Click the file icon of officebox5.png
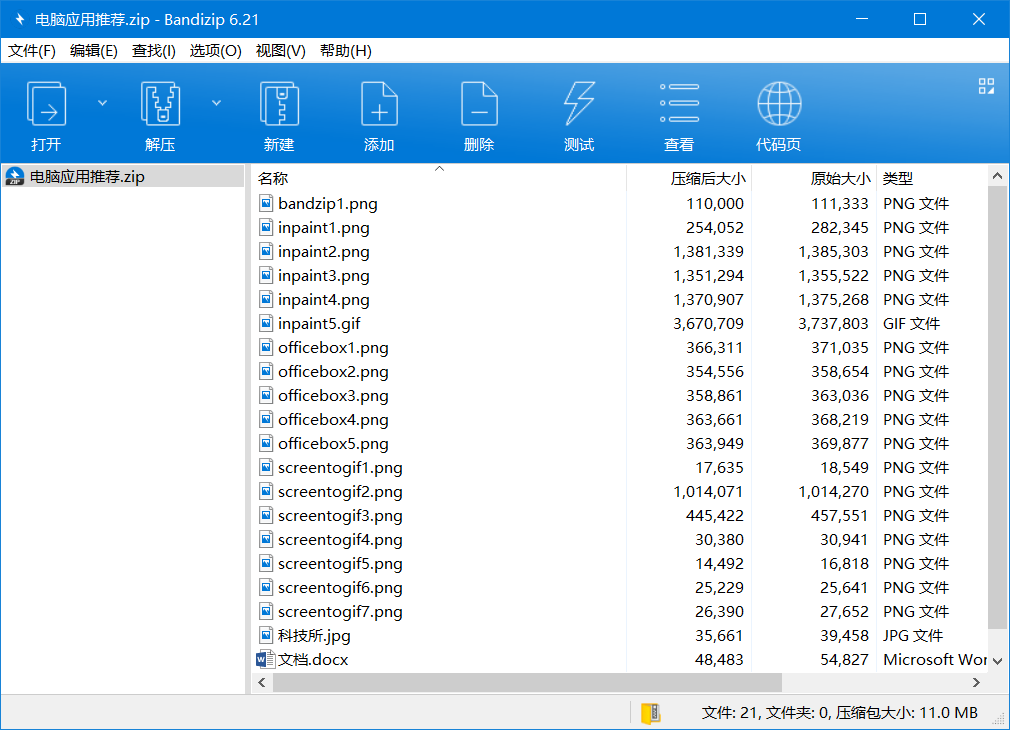 pos(266,443)
